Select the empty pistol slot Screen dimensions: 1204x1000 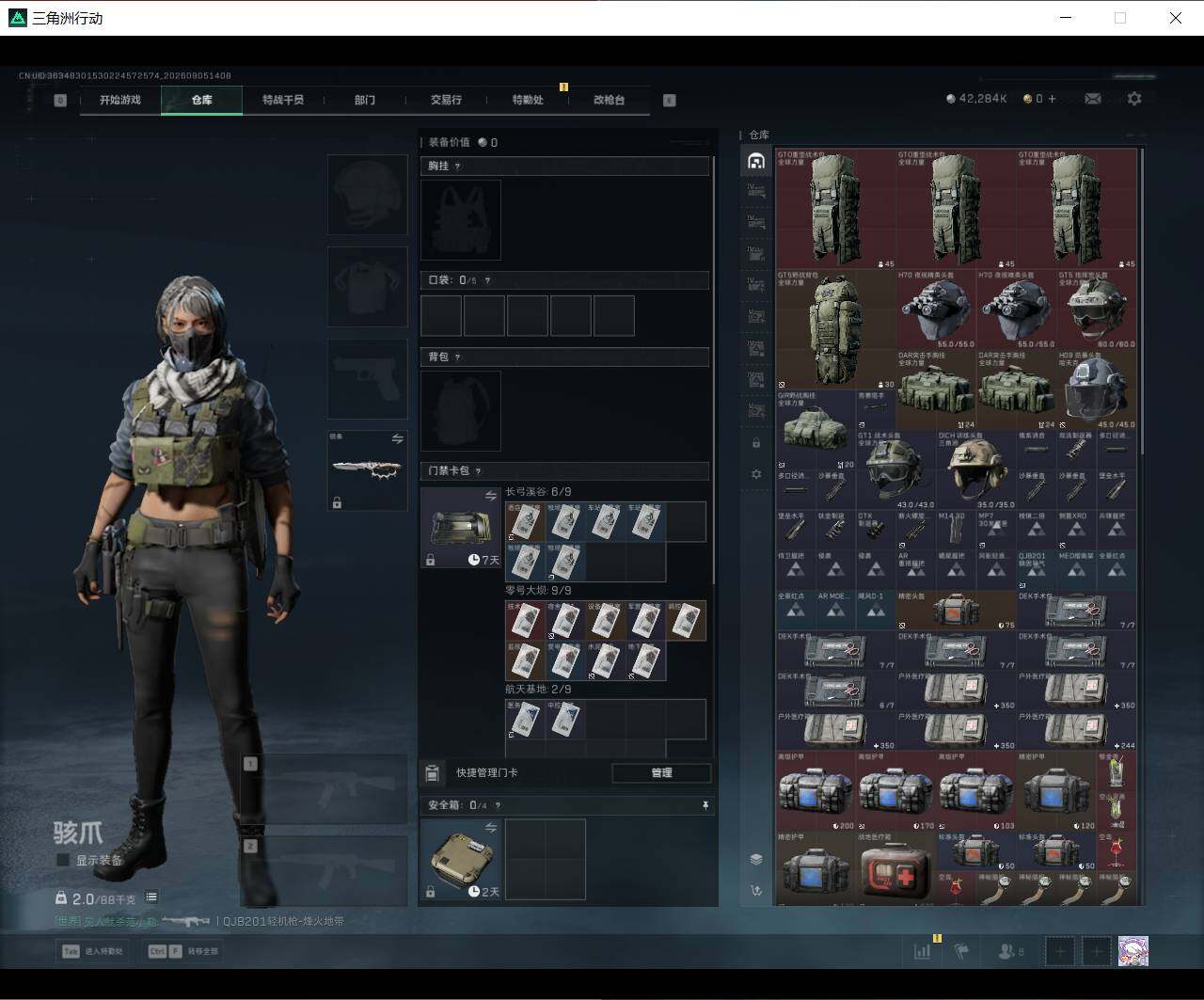click(x=367, y=379)
